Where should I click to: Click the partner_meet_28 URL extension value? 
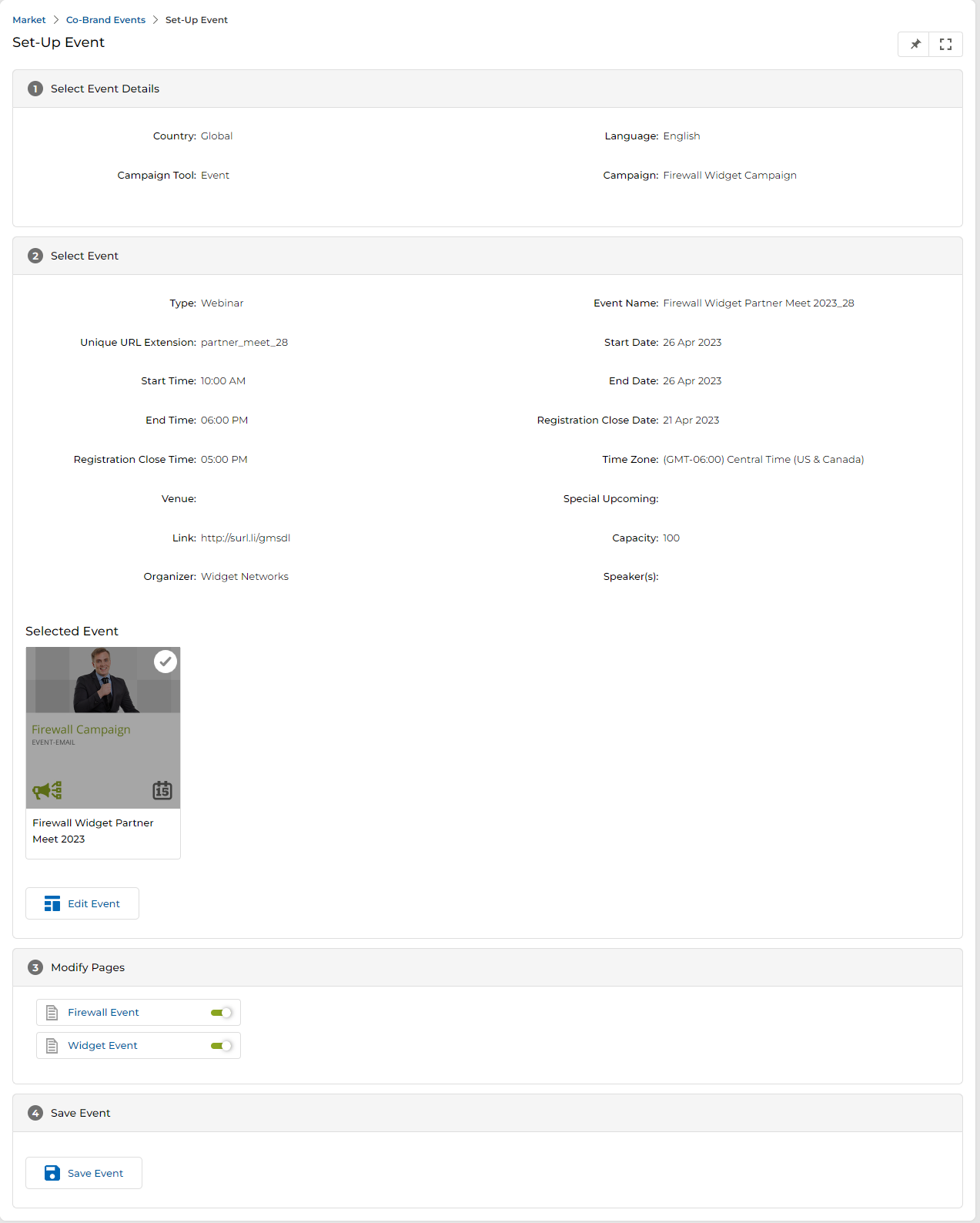244,343
